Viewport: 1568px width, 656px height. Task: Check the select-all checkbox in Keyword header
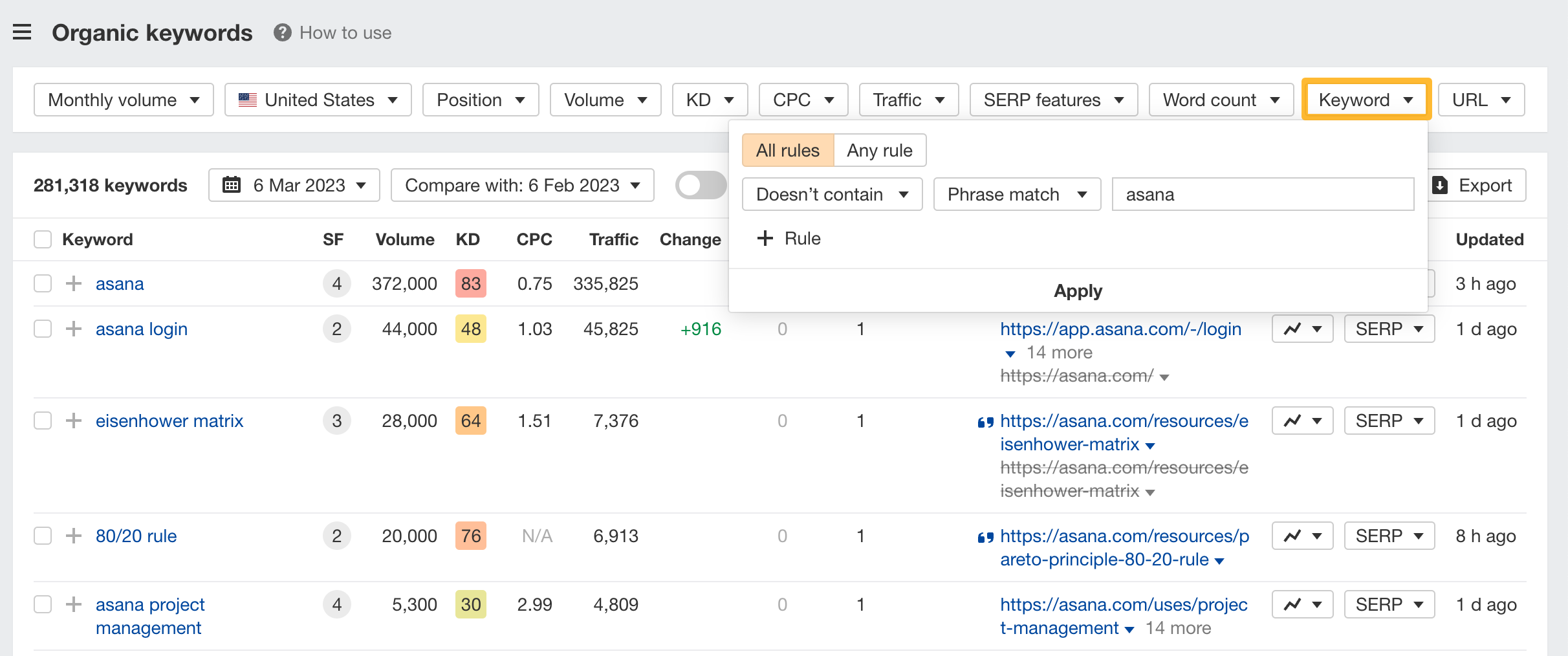point(43,239)
